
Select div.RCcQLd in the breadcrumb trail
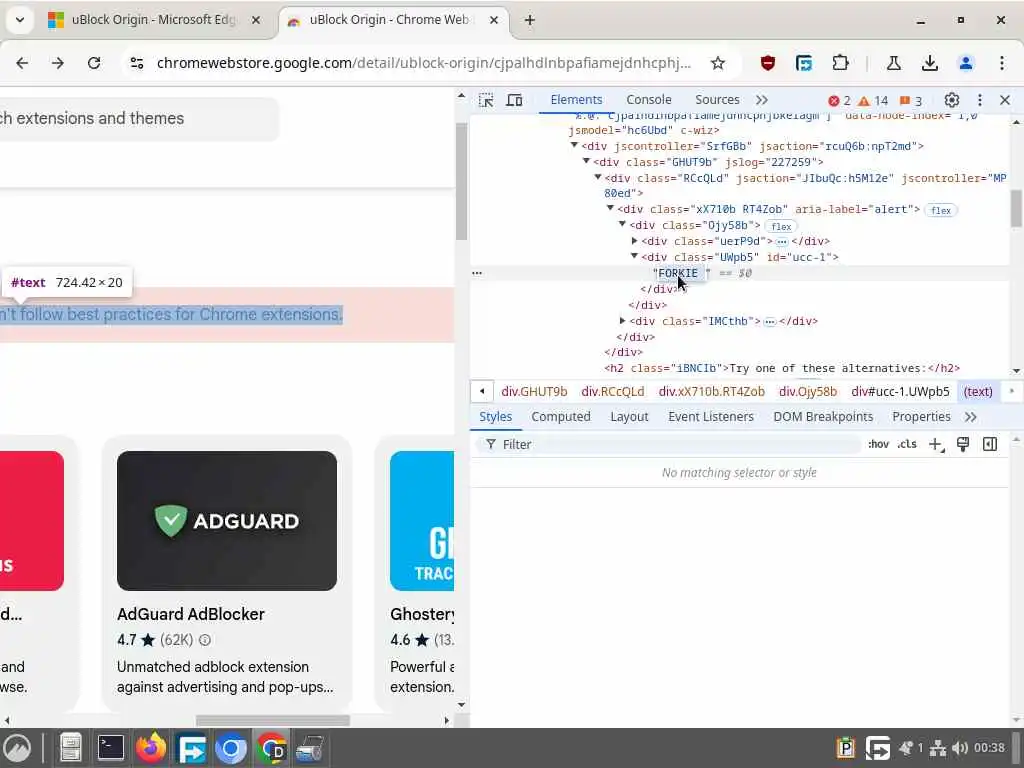tap(613, 392)
